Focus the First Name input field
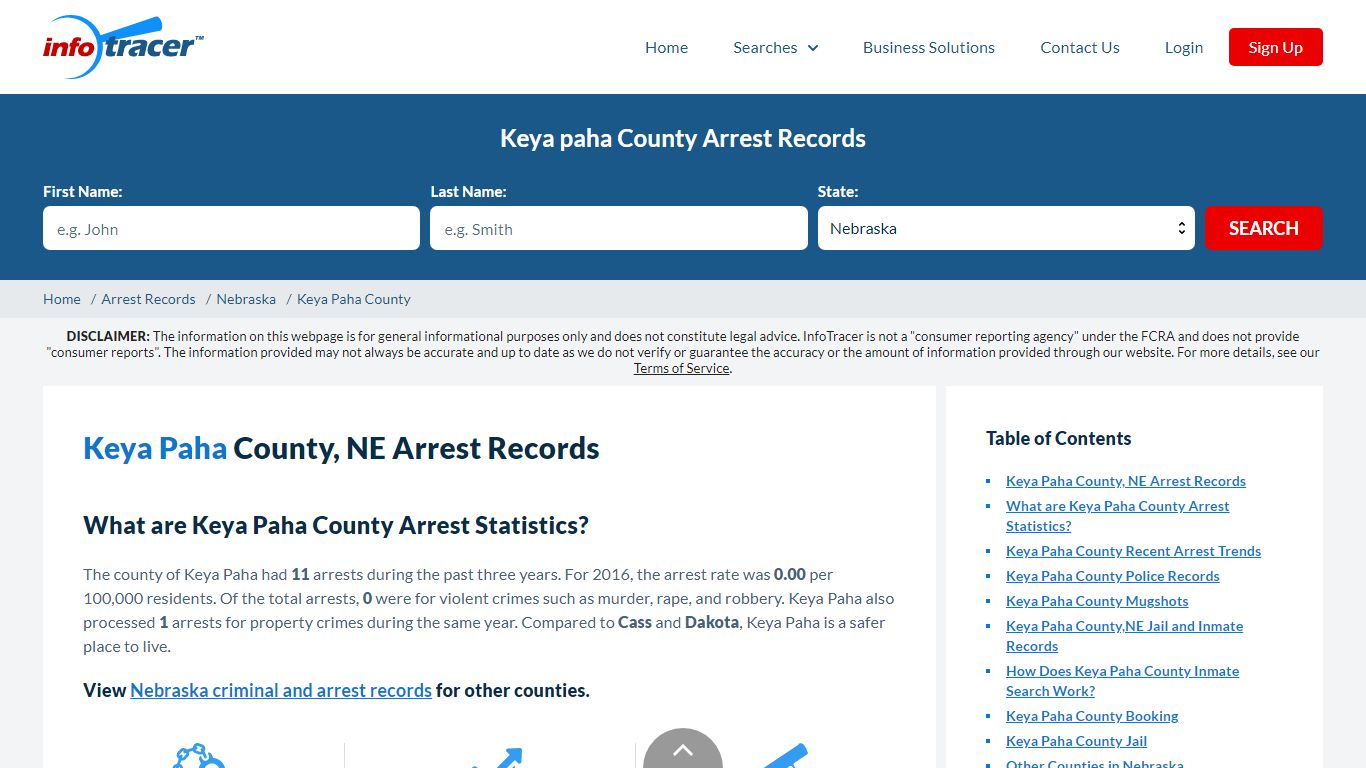 [x=231, y=228]
